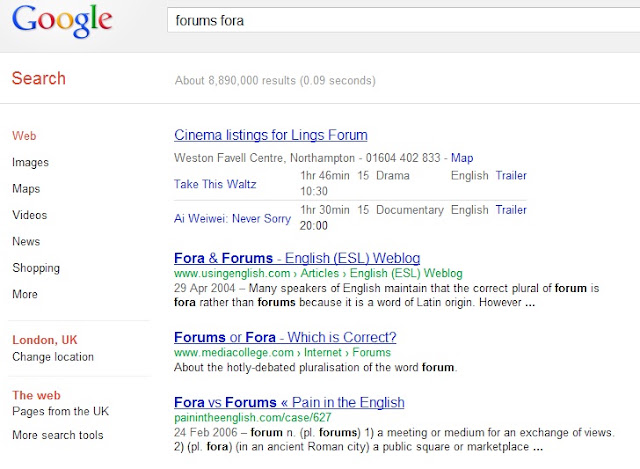
Task: Open Cinema listings for Lings Forum
Action: click(x=271, y=135)
